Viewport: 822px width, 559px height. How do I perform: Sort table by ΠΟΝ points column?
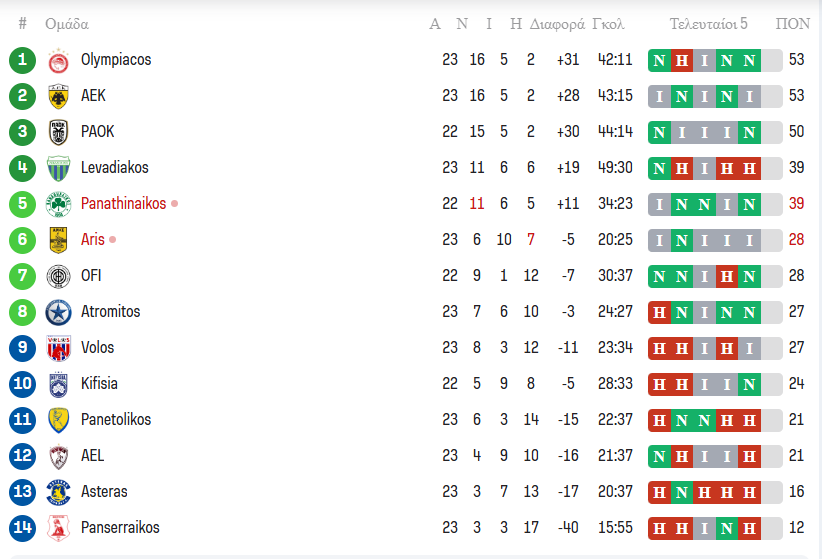(793, 24)
